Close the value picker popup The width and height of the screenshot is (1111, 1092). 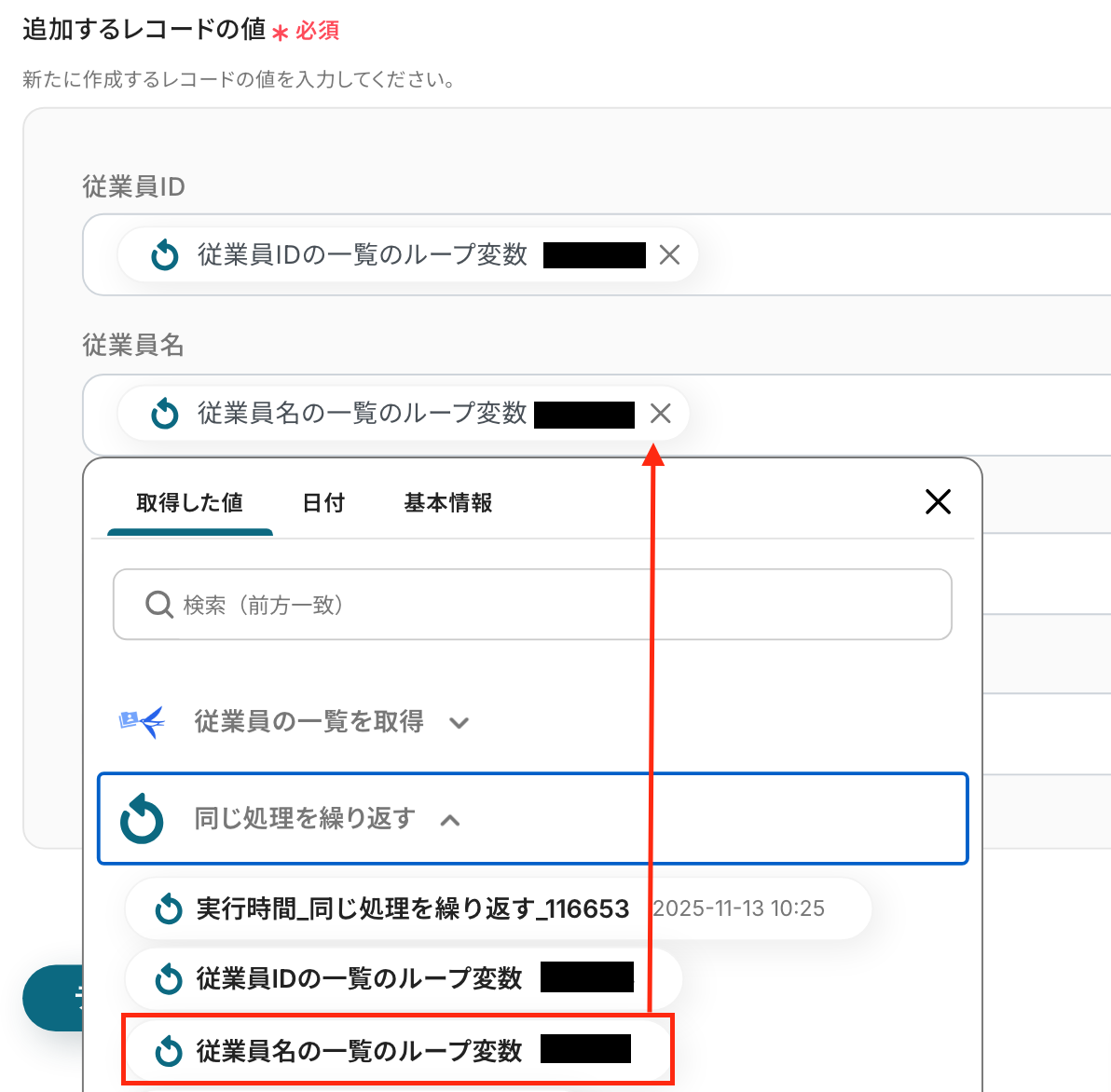[x=939, y=502]
